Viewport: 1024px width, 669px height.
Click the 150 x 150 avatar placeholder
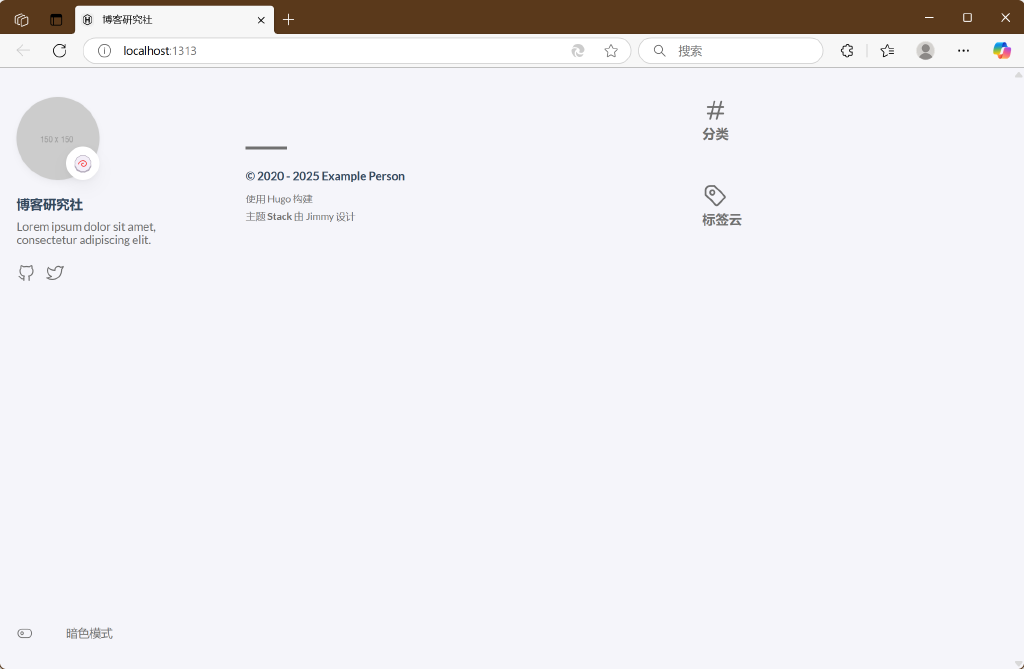[58, 138]
